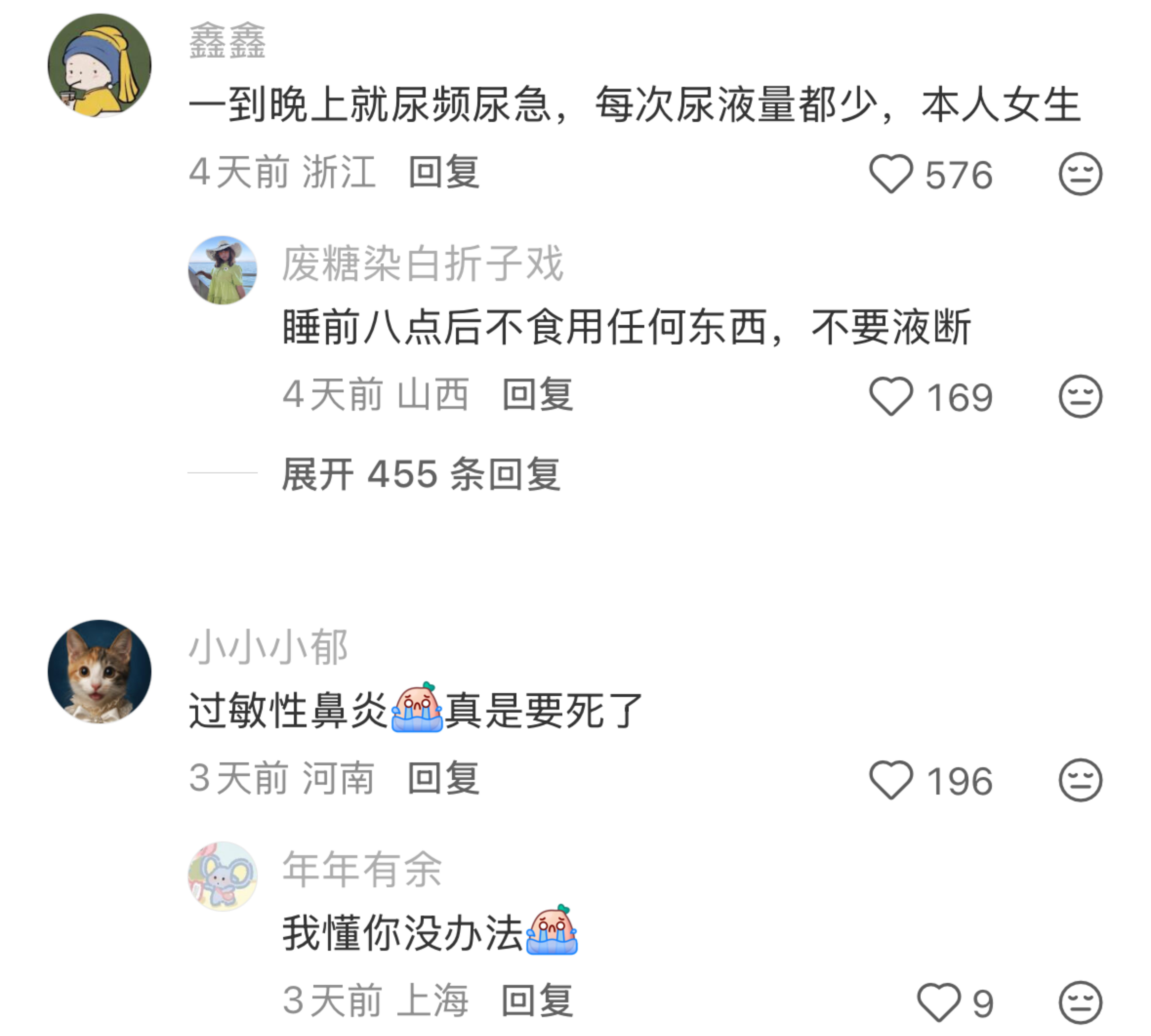Reply to 年年有余 from 上海
This screenshot has height=1036, width=1151.
click(x=537, y=1000)
